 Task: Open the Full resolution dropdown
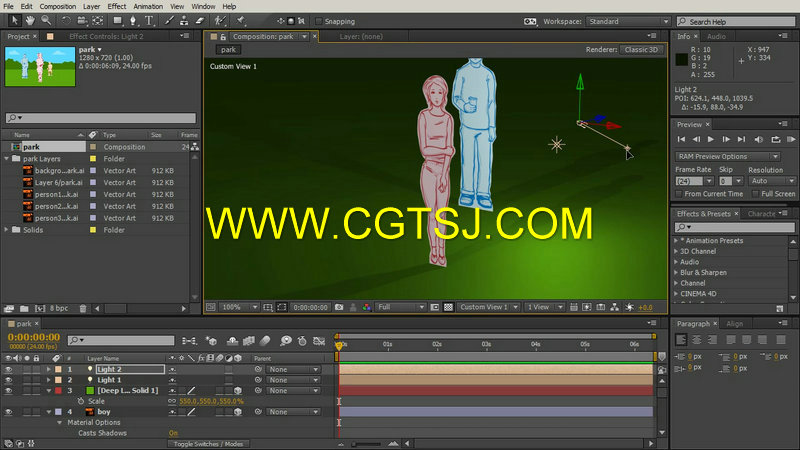pos(401,307)
